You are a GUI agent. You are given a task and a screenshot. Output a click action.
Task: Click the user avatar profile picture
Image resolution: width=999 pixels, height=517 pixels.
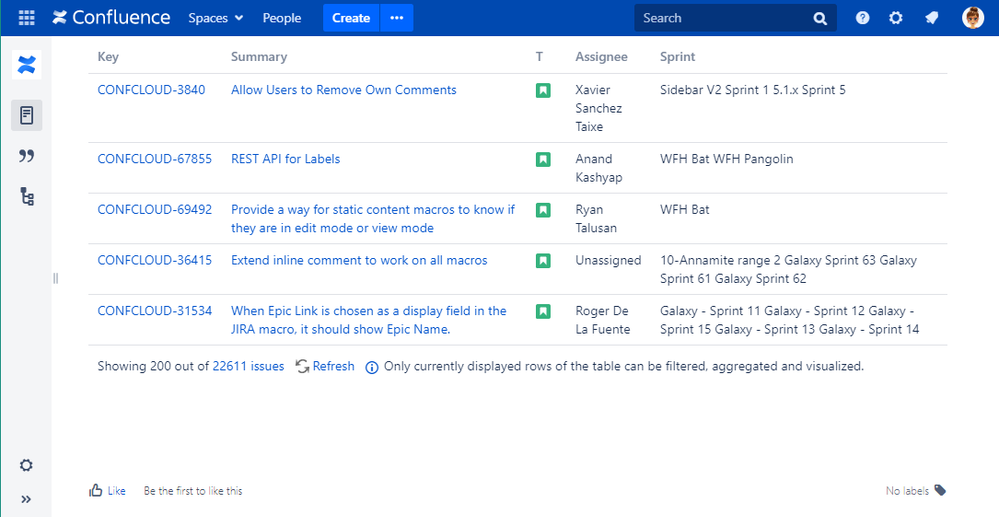tap(972, 18)
